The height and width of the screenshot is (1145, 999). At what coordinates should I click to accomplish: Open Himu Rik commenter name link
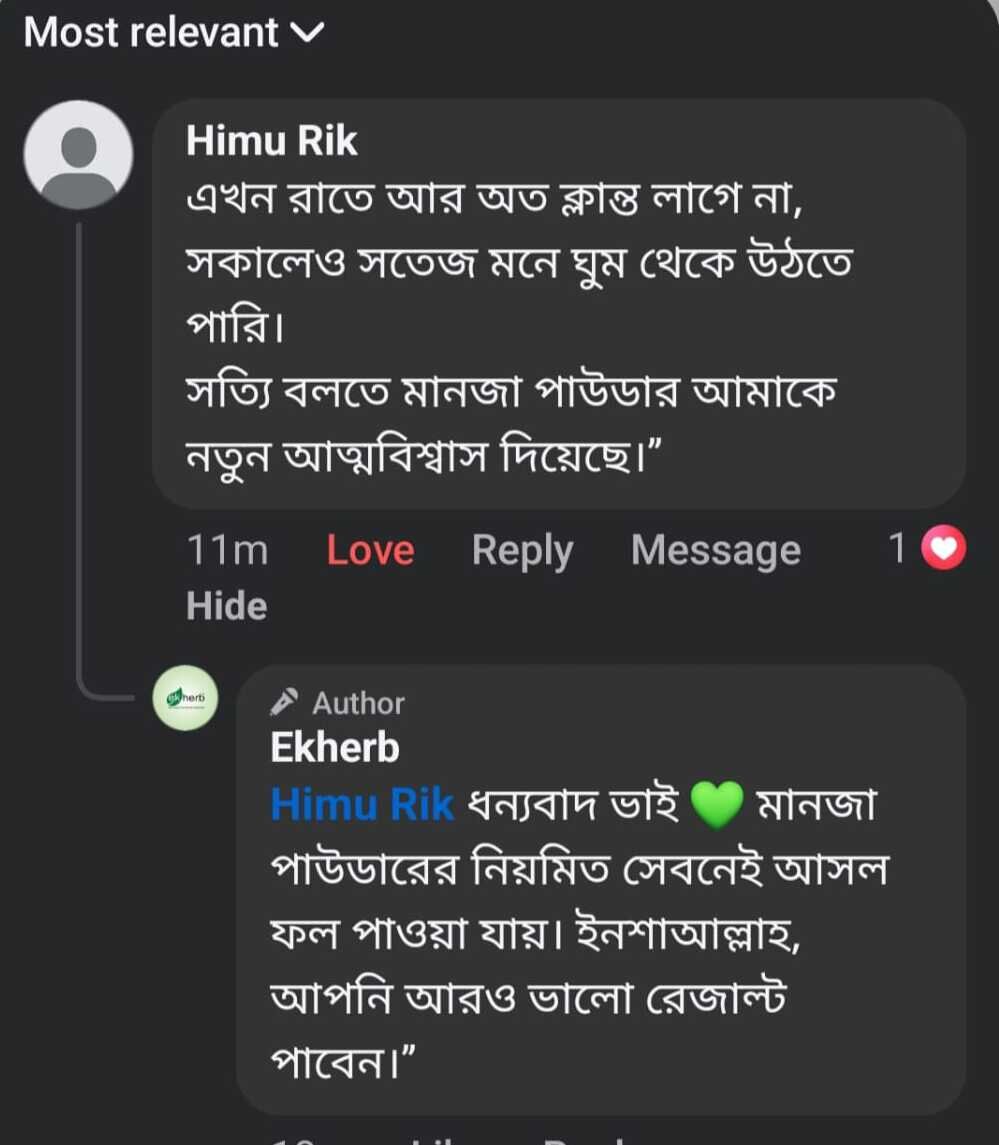272,140
